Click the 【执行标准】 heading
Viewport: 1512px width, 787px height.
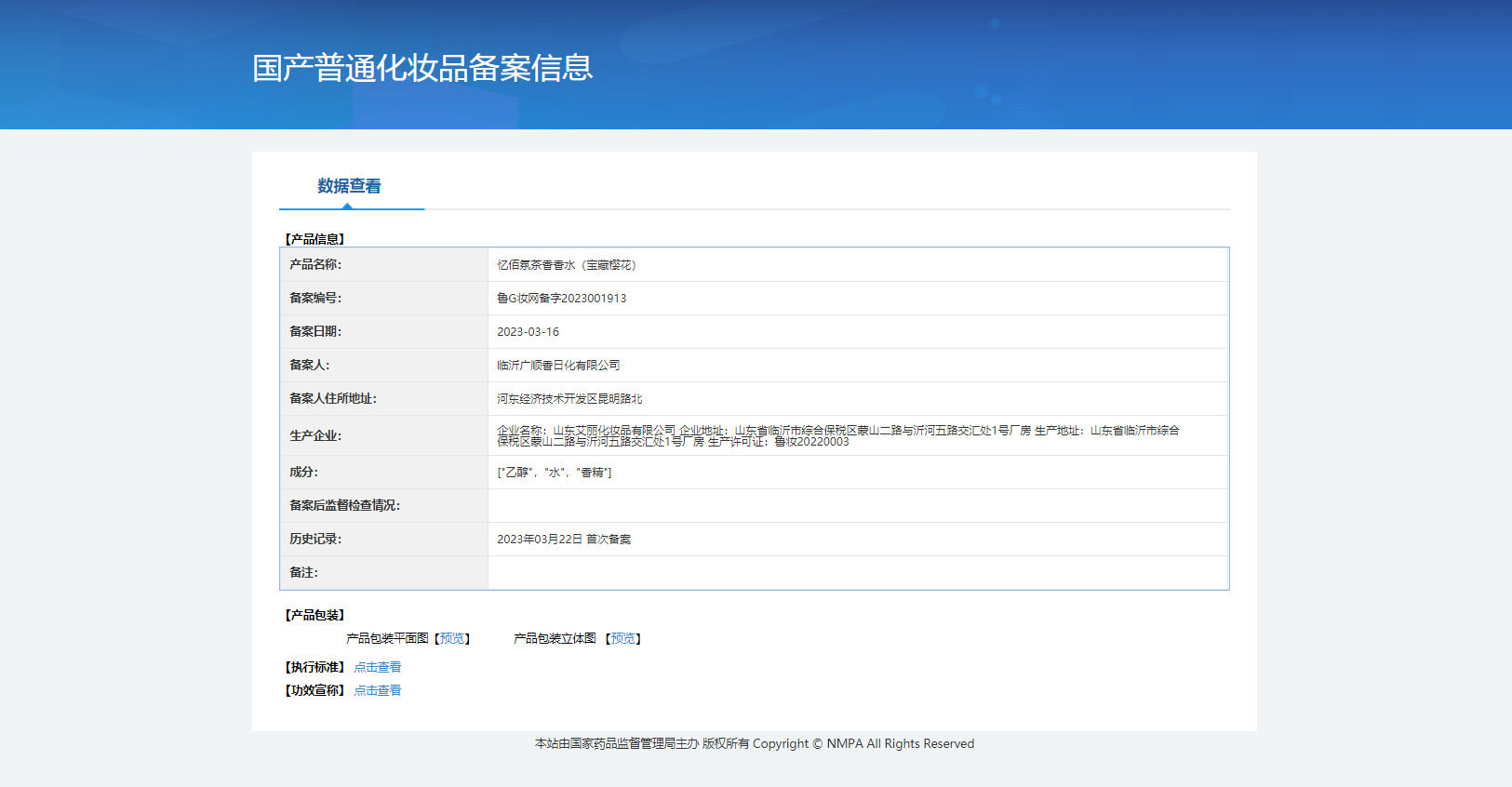pyautogui.click(x=314, y=667)
